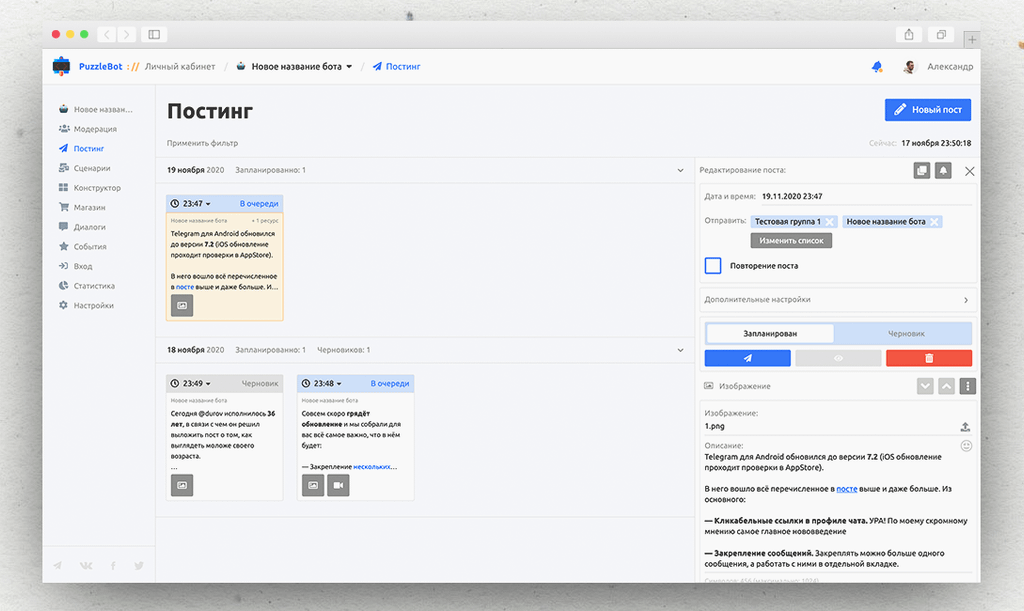Click the 1.png image file field
The height and width of the screenshot is (611, 1024).
[x=830, y=426]
